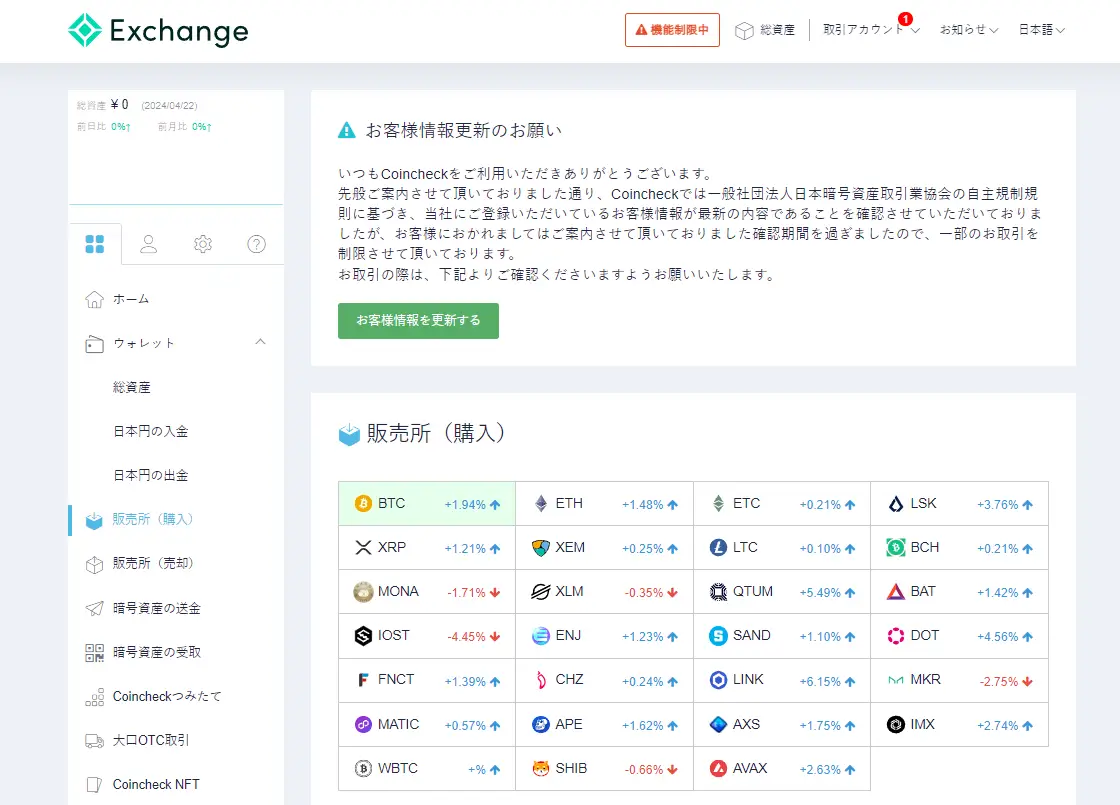The image size is (1120, 805).
Task: Click the +5.49% change for QTUM
Action: coord(820,593)
